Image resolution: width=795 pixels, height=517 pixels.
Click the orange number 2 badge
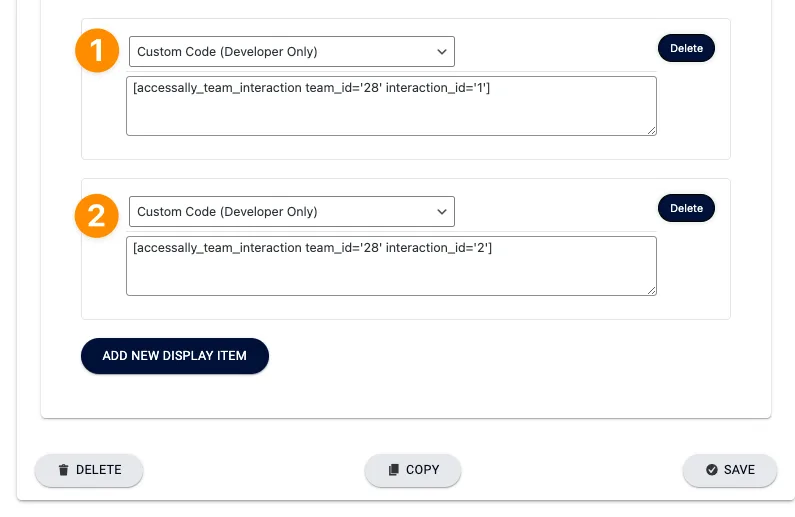pos(97,216)
